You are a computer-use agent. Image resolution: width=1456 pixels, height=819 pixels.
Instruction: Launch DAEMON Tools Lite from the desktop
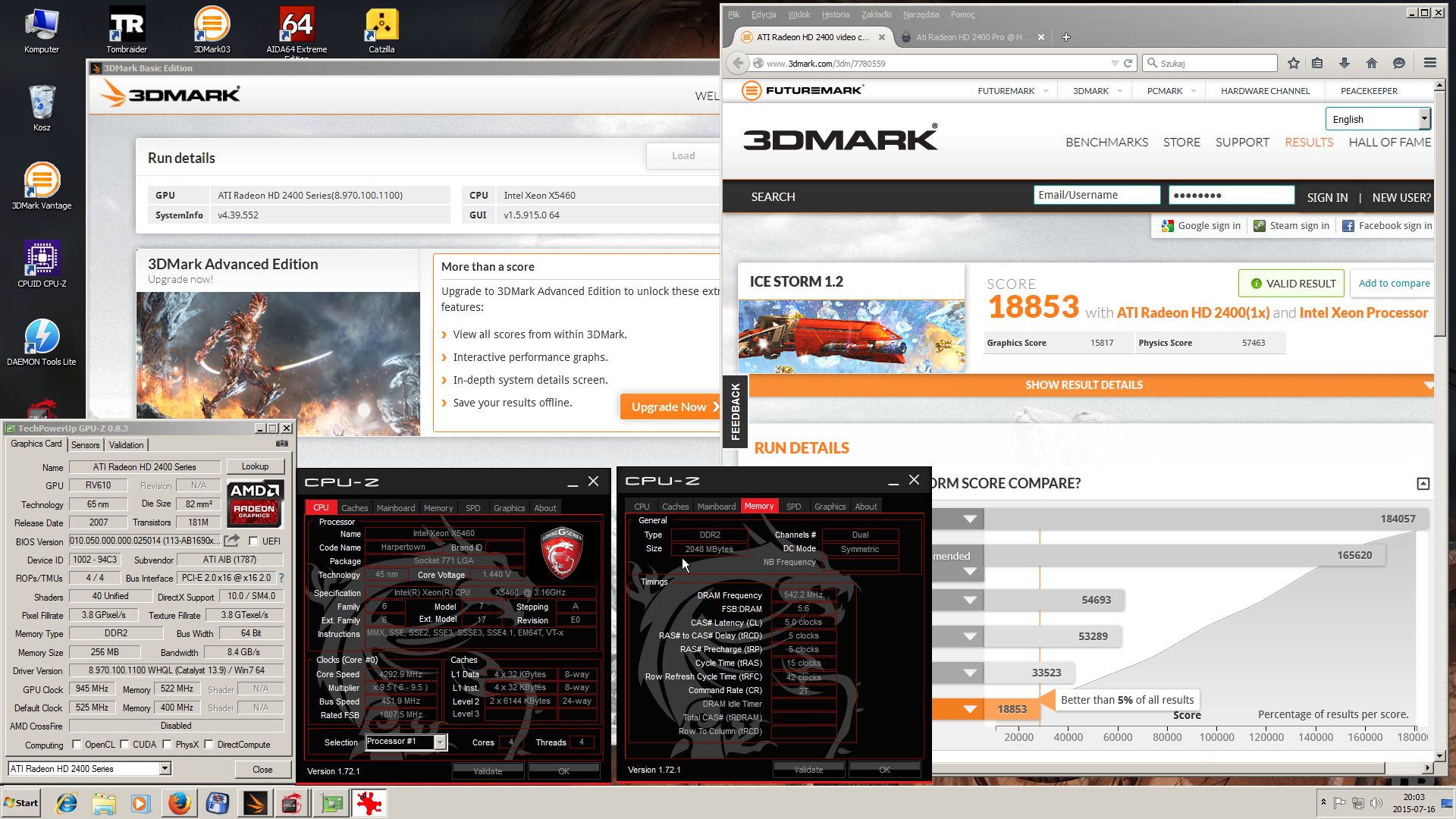(42, 343)
